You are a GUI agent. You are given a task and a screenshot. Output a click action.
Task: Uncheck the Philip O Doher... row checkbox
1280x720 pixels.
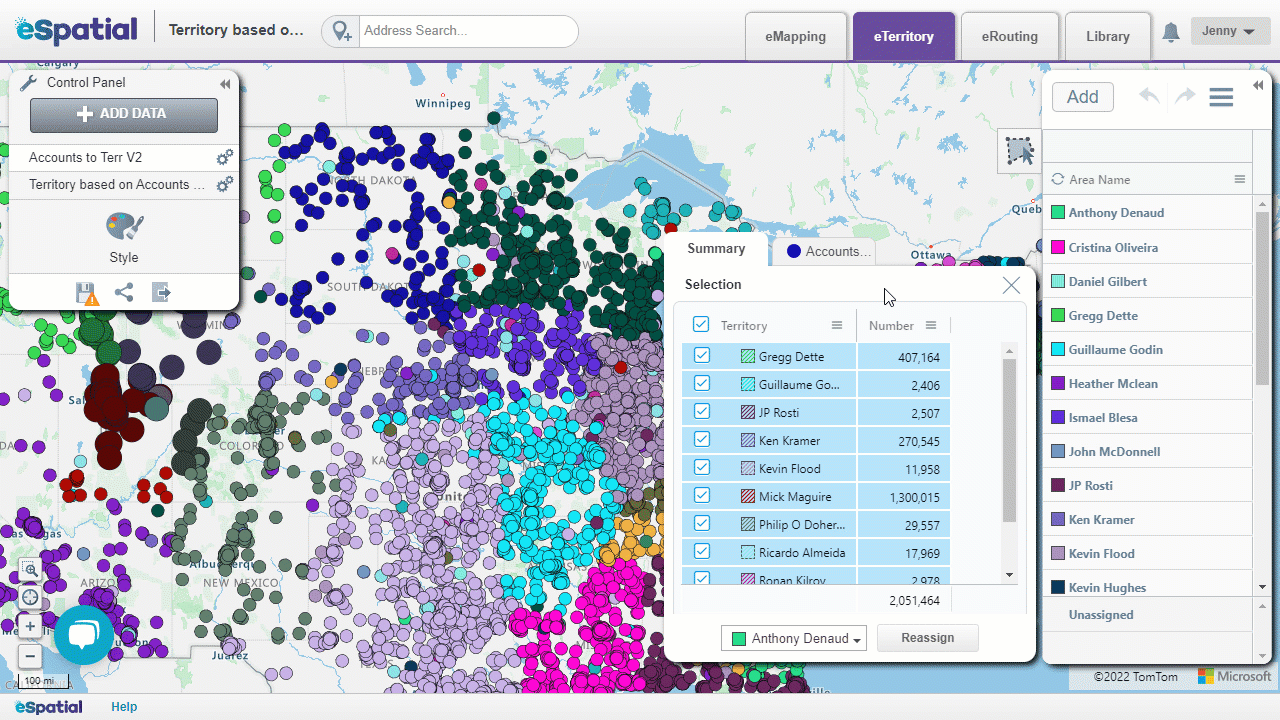701,524
